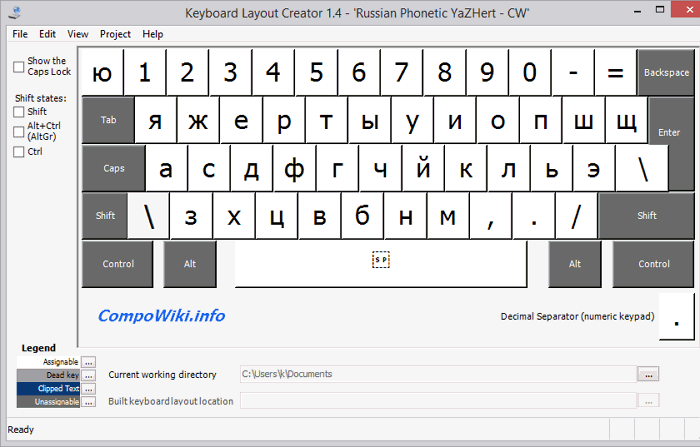This screenshot has height=447, width=700.
Task: Browse for current working directory
Action: tap(648, 374)
